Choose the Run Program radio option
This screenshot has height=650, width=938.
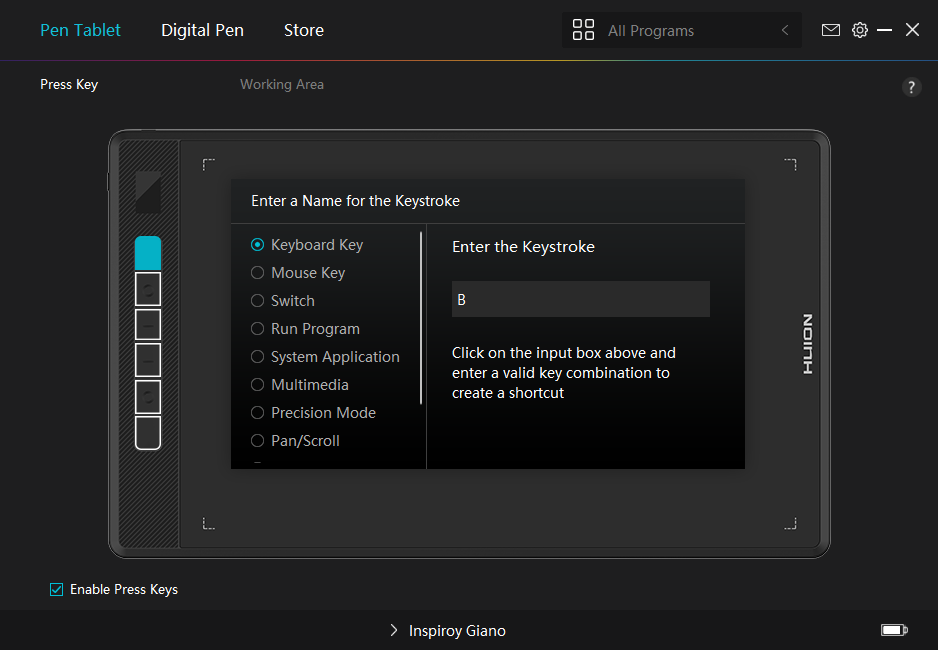point(258,329)
